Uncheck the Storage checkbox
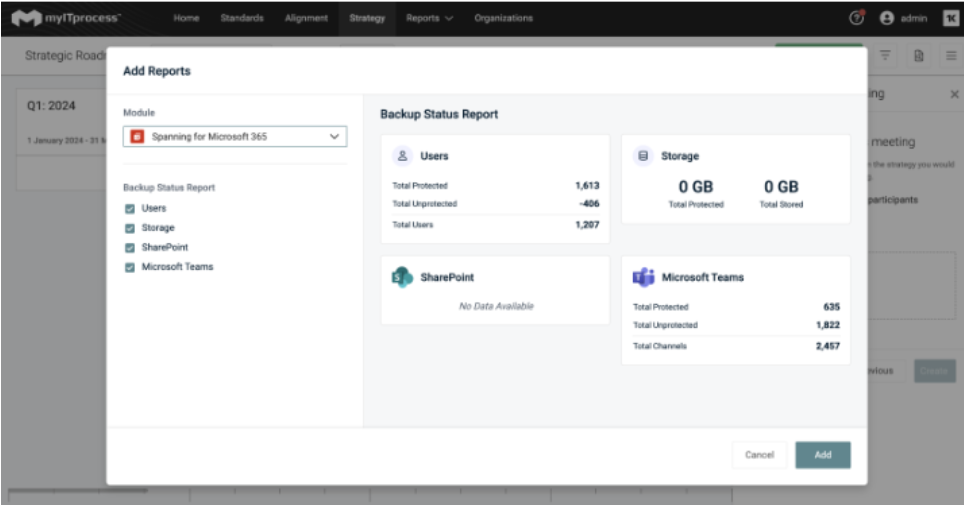 pyautogui.click(x=130, y=228)
